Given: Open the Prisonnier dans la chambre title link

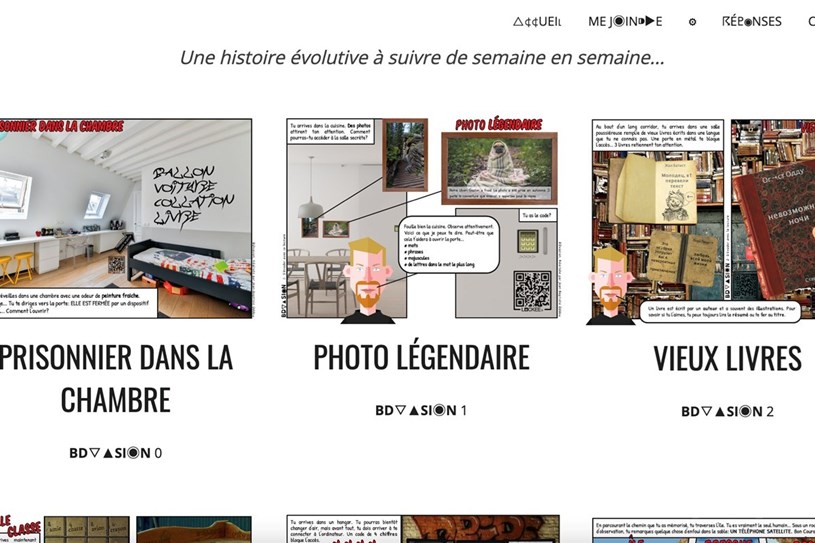Looking at the screenshot, I should [x=115, y=378].
